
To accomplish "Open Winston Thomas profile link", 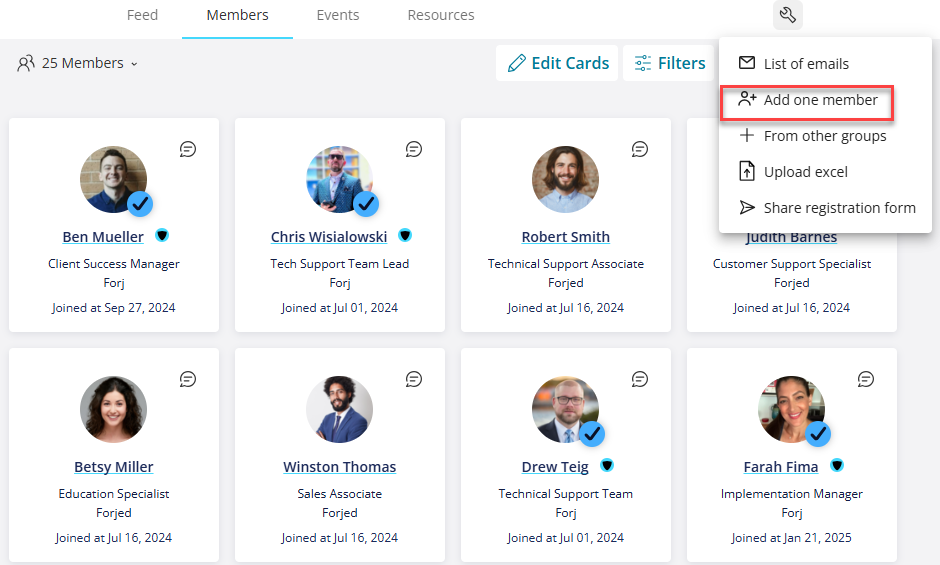I will pos(339,467).
